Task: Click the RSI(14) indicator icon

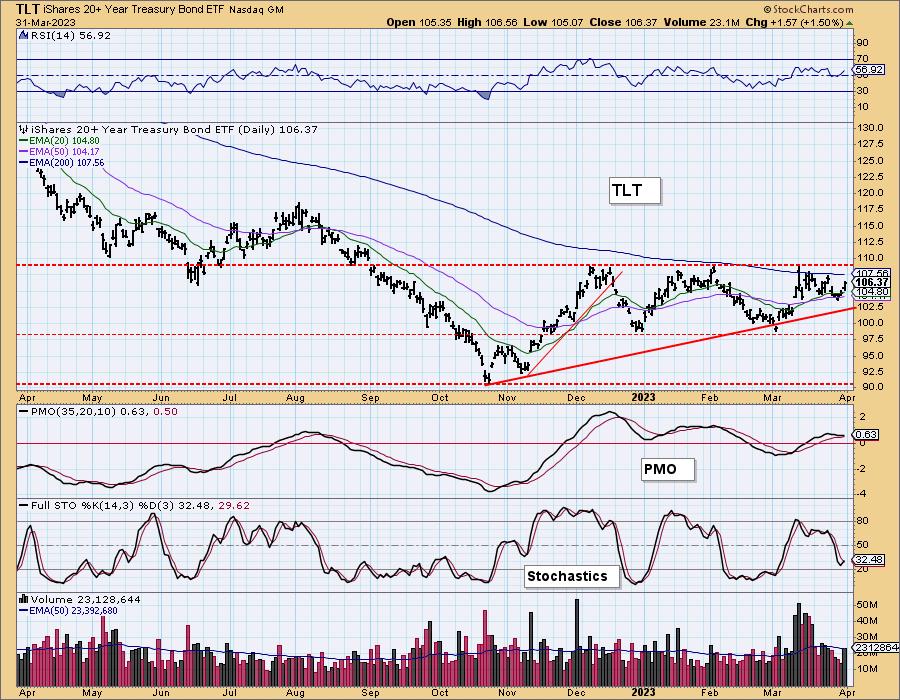Action: click(x=23, y=36)
